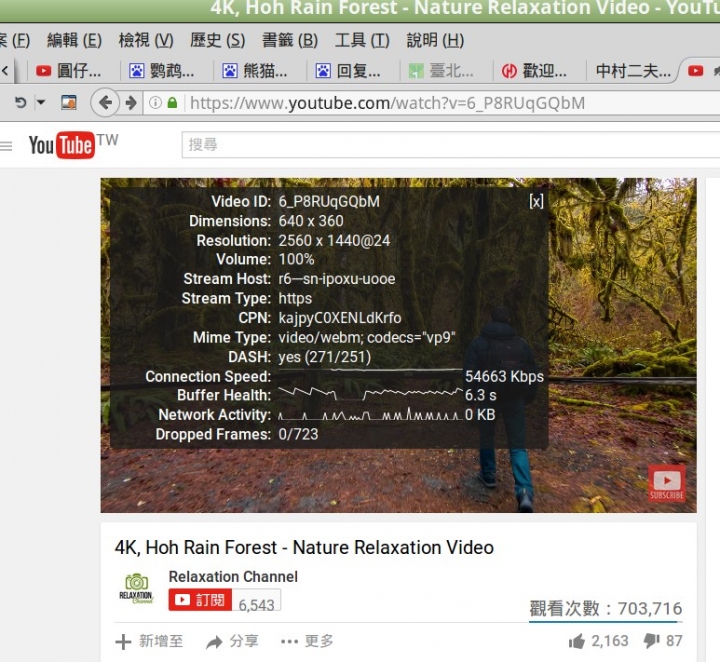Expand the dropdown arrow beside undo icon

point(41,102)
